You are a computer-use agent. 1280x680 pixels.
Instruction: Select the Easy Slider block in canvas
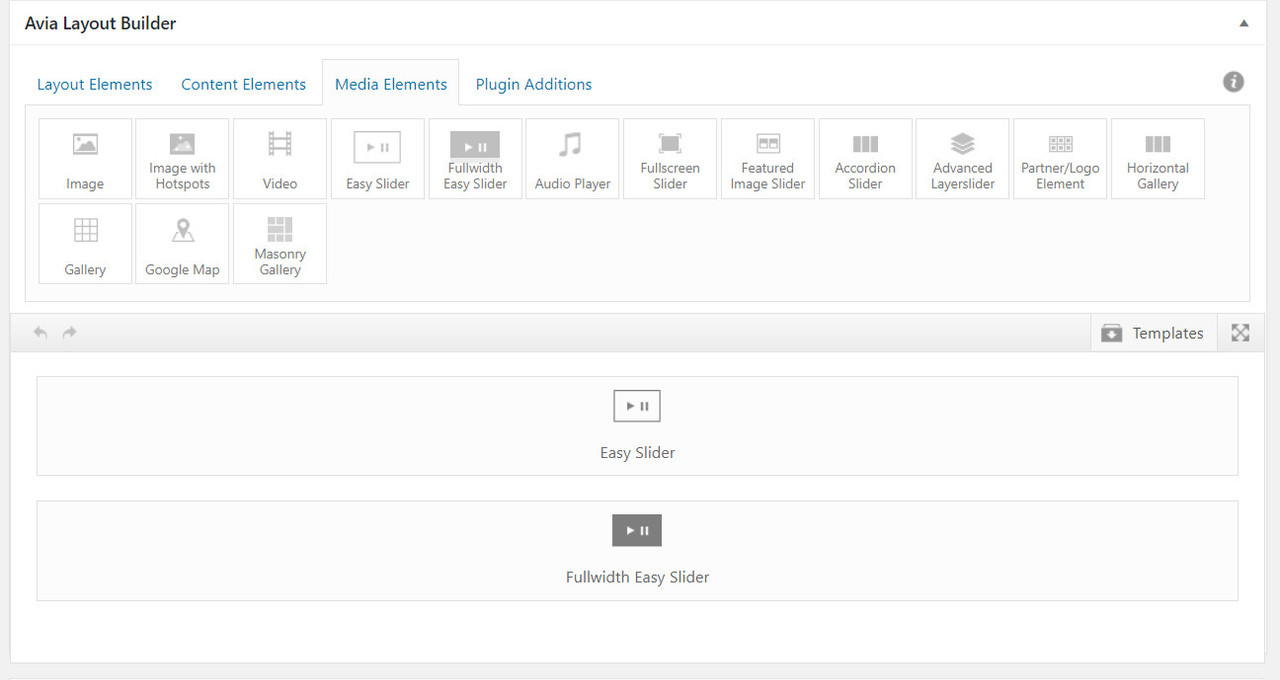[x=637, y=426]
